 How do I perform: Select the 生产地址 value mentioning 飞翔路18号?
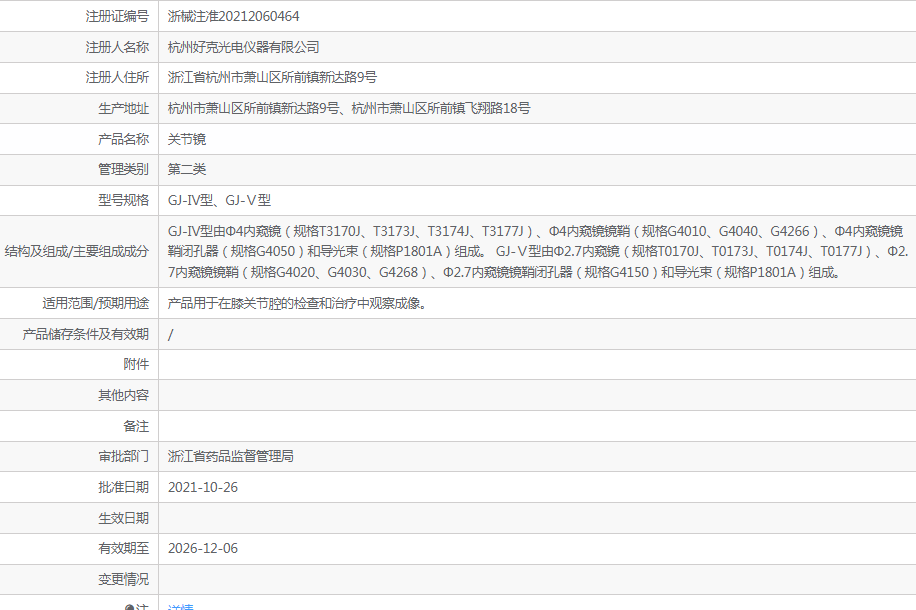click(349, 109)
